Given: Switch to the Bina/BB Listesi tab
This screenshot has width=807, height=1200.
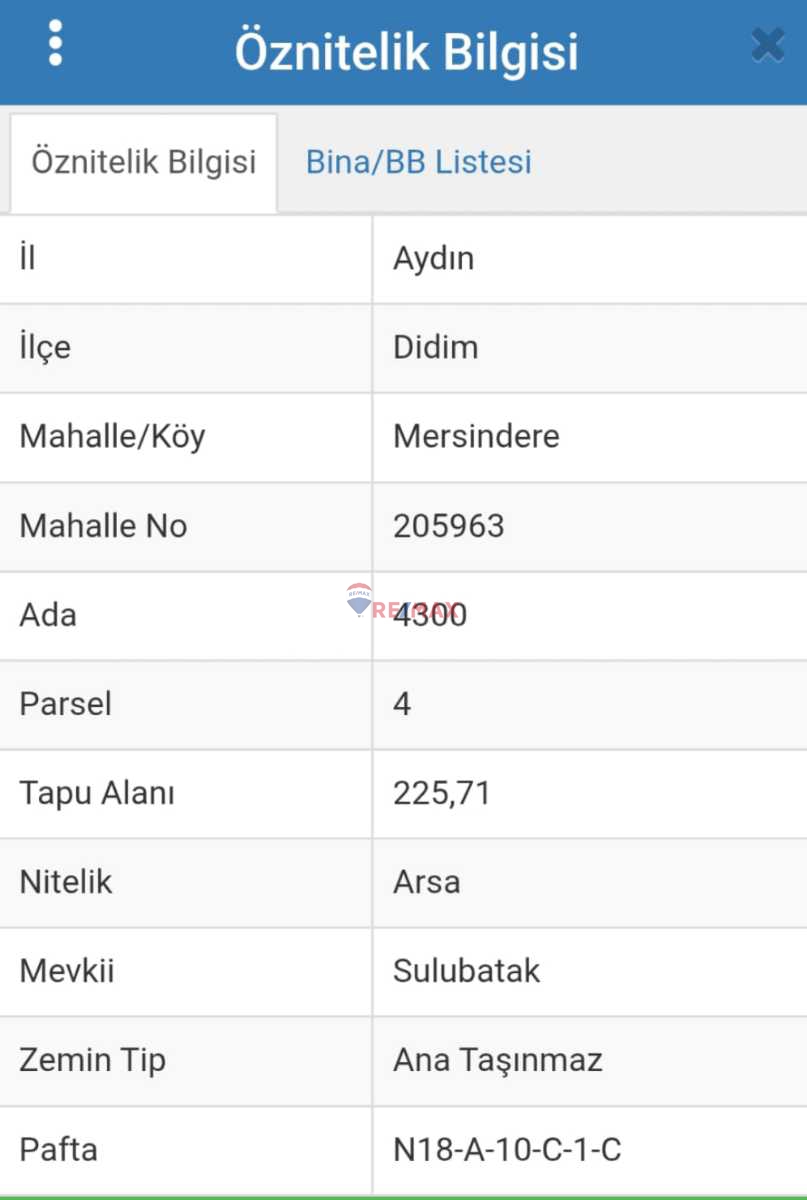Looking at the screenshot, I should point(418,161).
